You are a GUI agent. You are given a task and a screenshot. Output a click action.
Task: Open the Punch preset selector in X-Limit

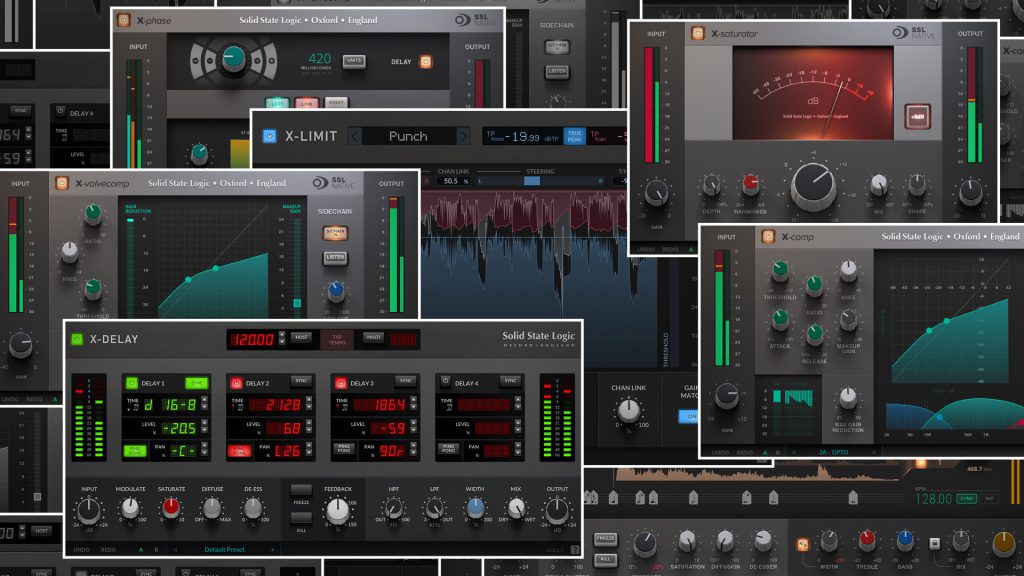pyautogui.click(x=408, y=136)
